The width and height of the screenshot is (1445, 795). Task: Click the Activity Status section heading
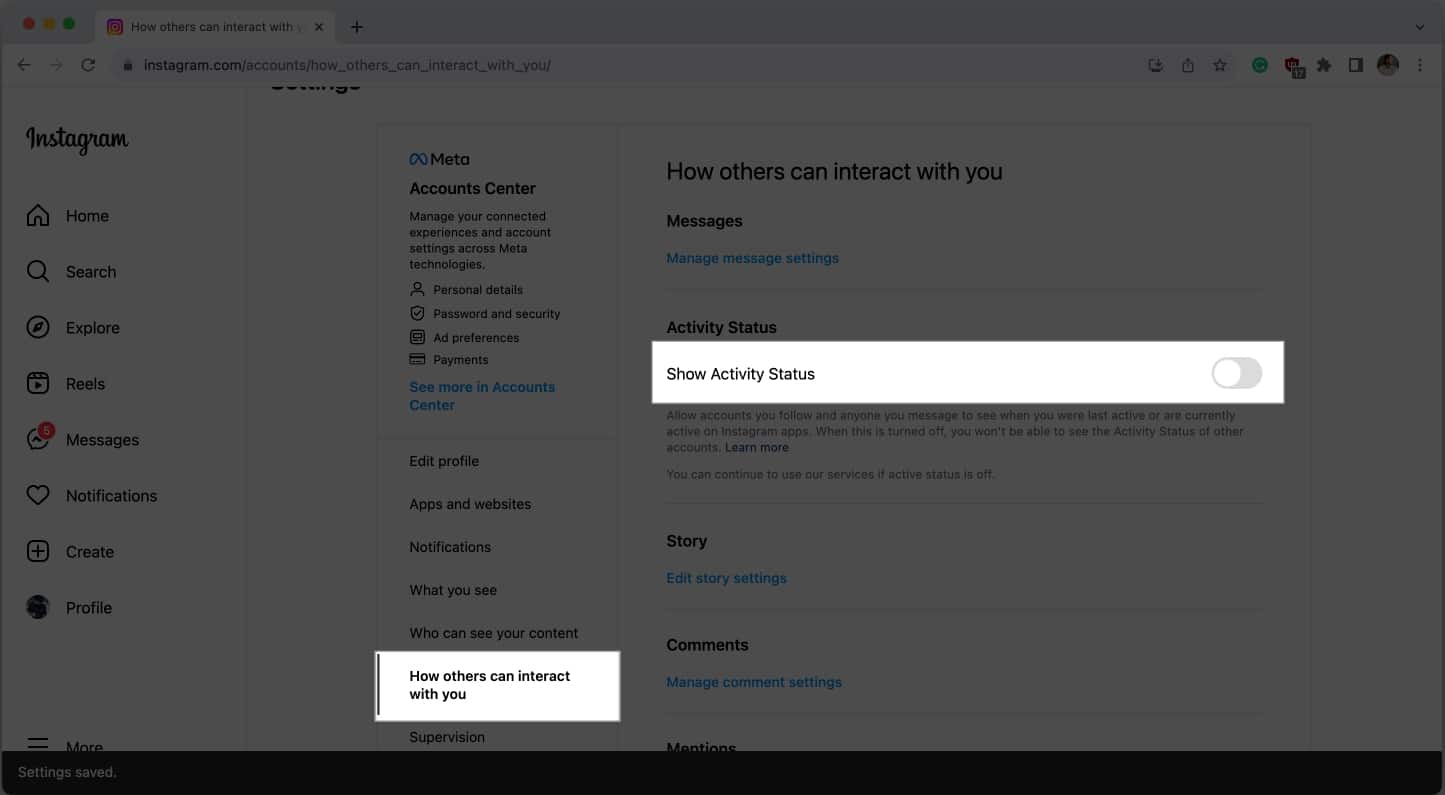721,327
